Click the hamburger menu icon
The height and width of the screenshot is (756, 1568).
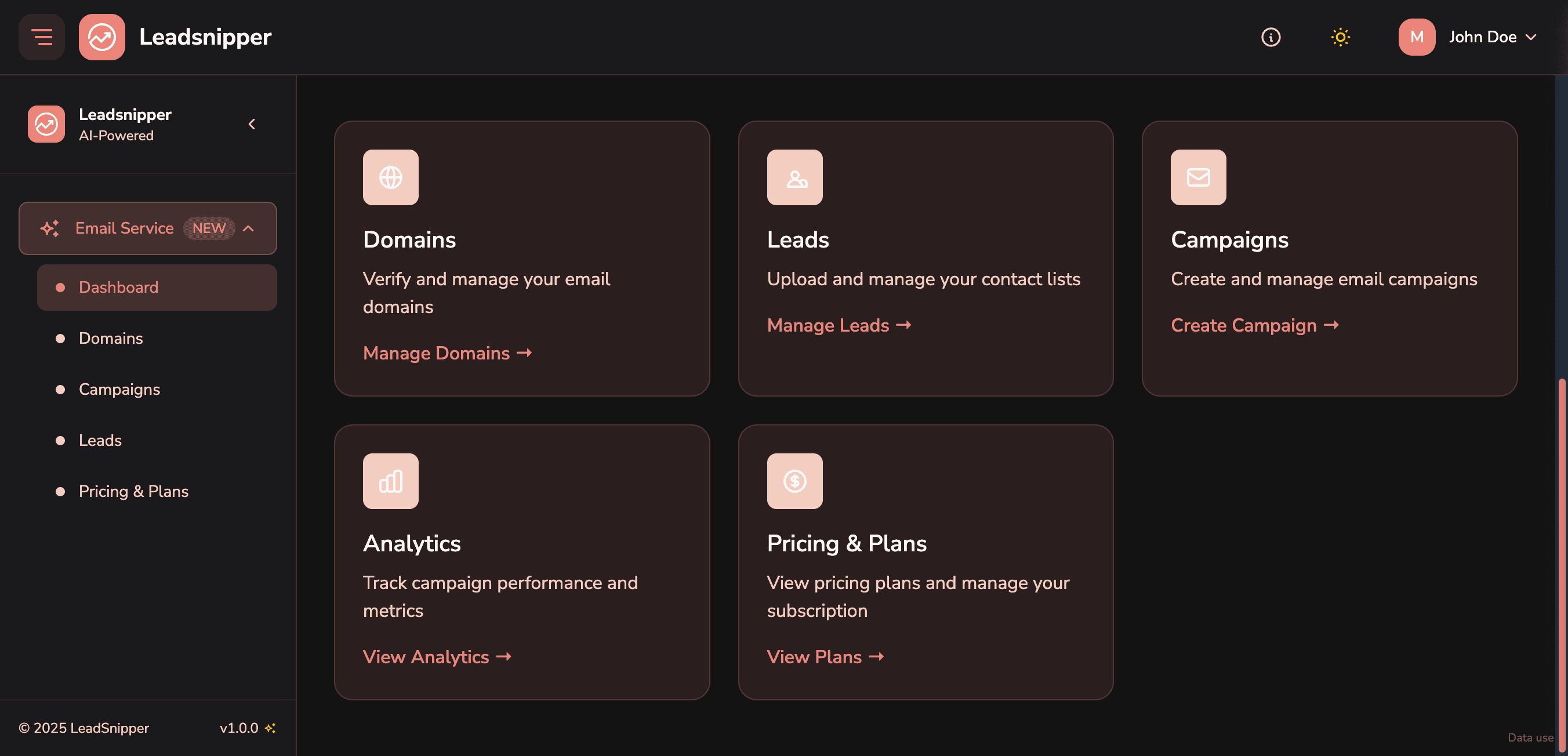[x=41, y=37]
